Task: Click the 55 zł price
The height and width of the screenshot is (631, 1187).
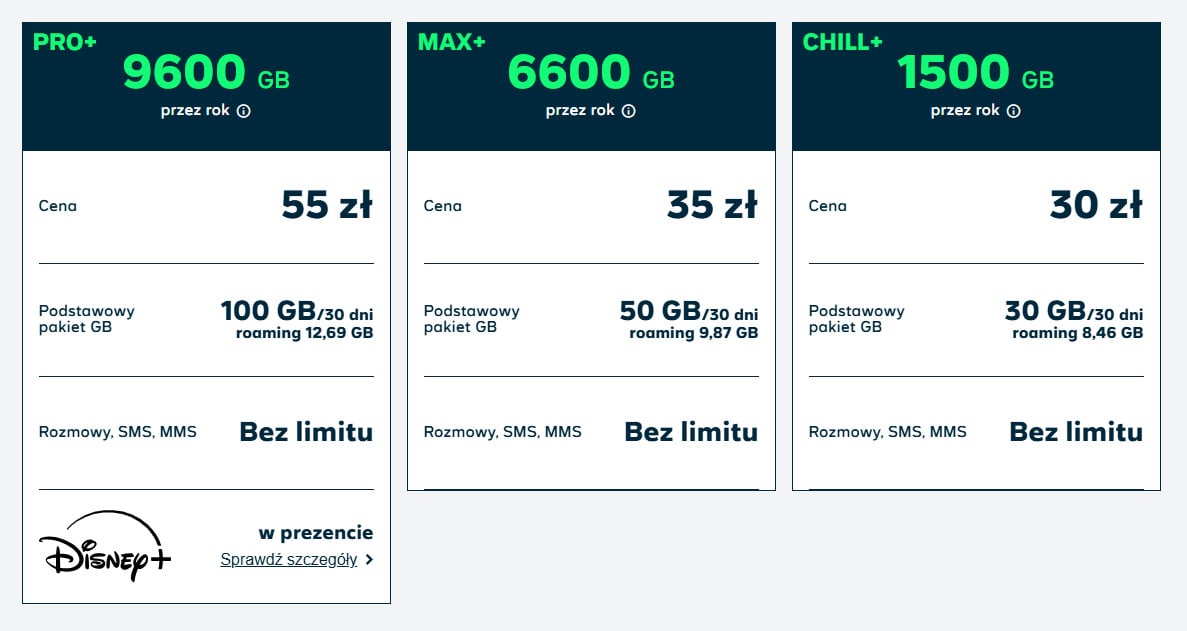Action: (327, 205)
